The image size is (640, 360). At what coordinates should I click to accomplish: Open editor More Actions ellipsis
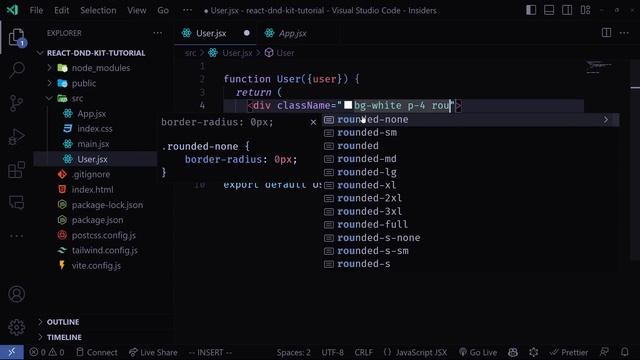click(624, 33)
